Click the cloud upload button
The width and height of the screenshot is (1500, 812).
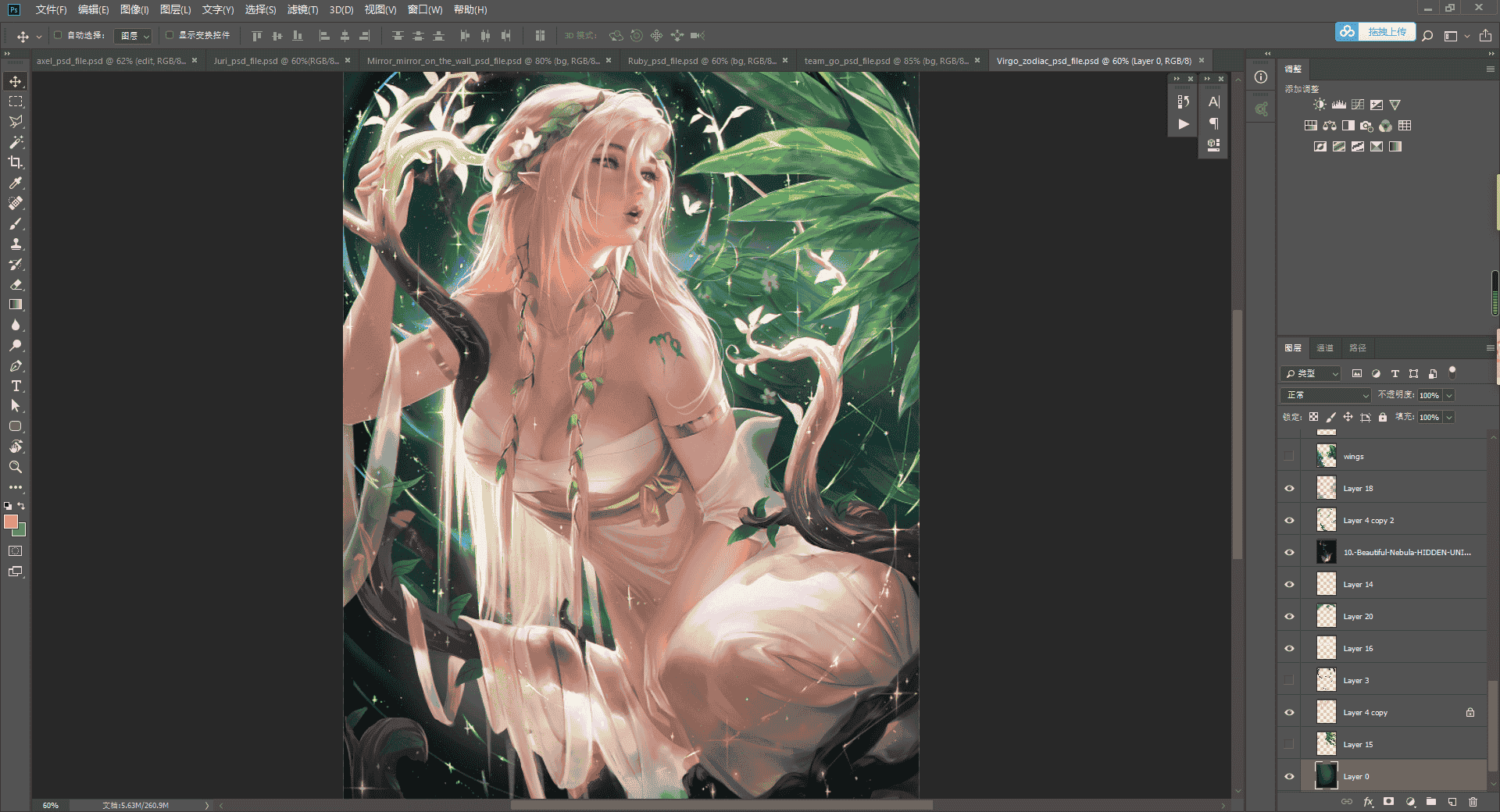[x=1376, y=32]
